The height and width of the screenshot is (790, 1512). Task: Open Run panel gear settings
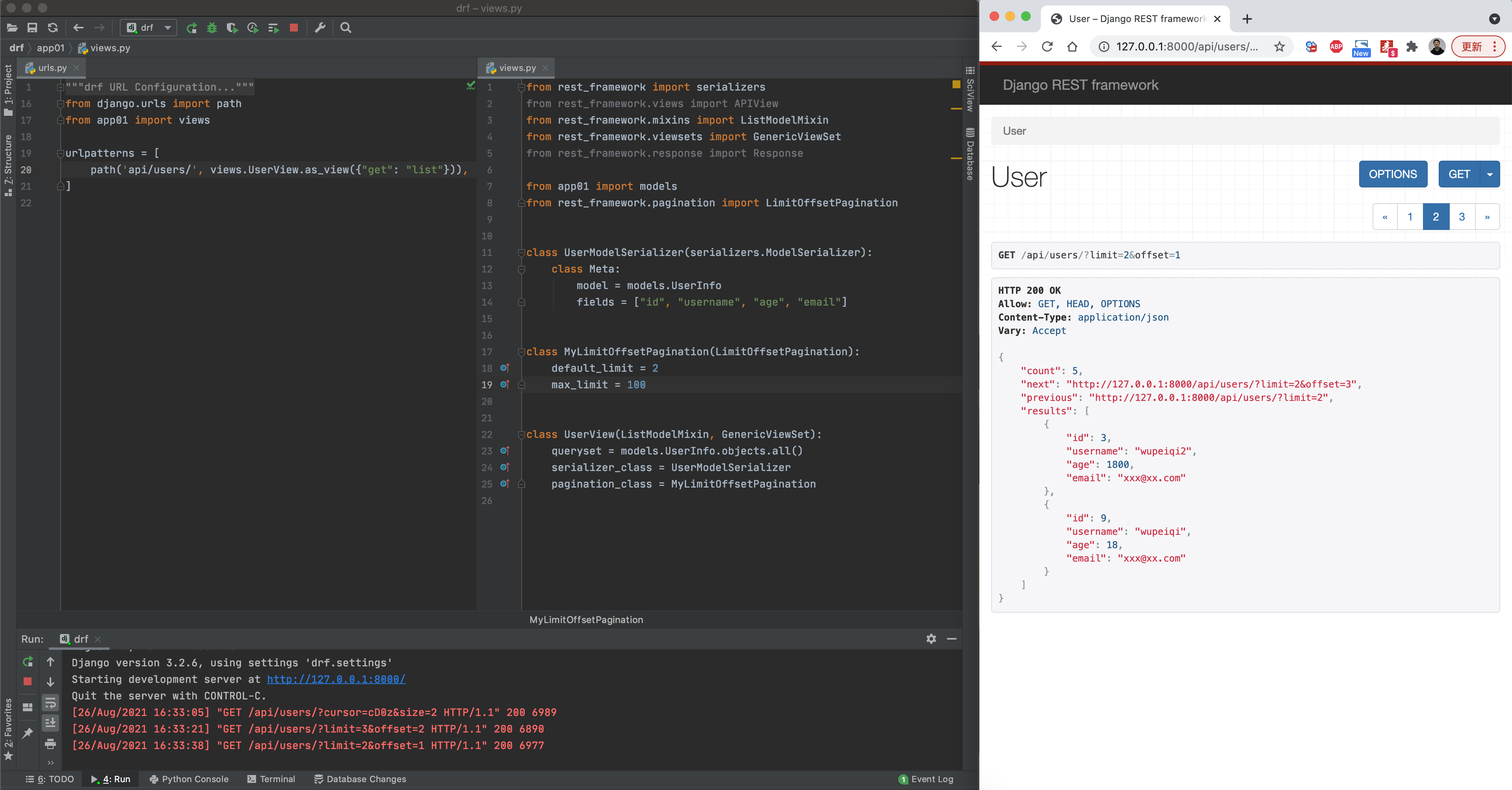931,638
